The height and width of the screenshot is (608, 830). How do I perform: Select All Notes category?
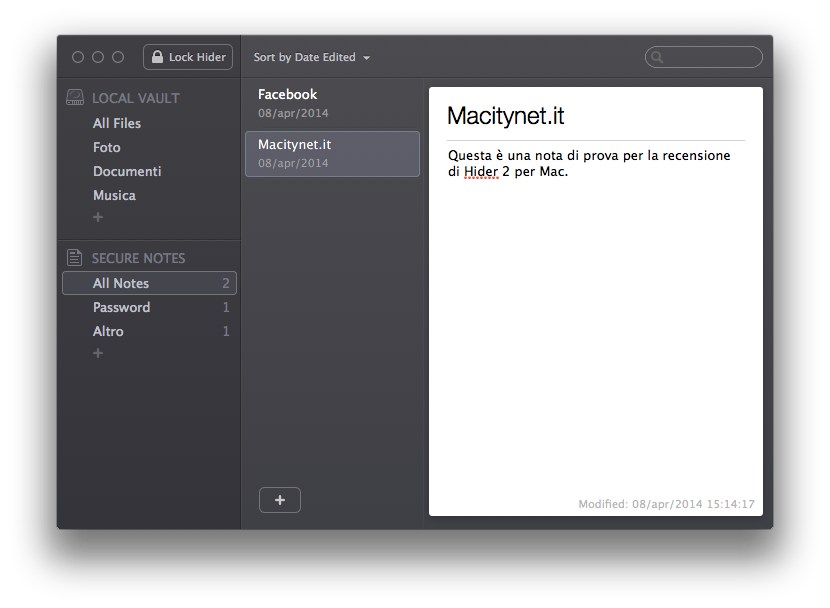point(149,283)
